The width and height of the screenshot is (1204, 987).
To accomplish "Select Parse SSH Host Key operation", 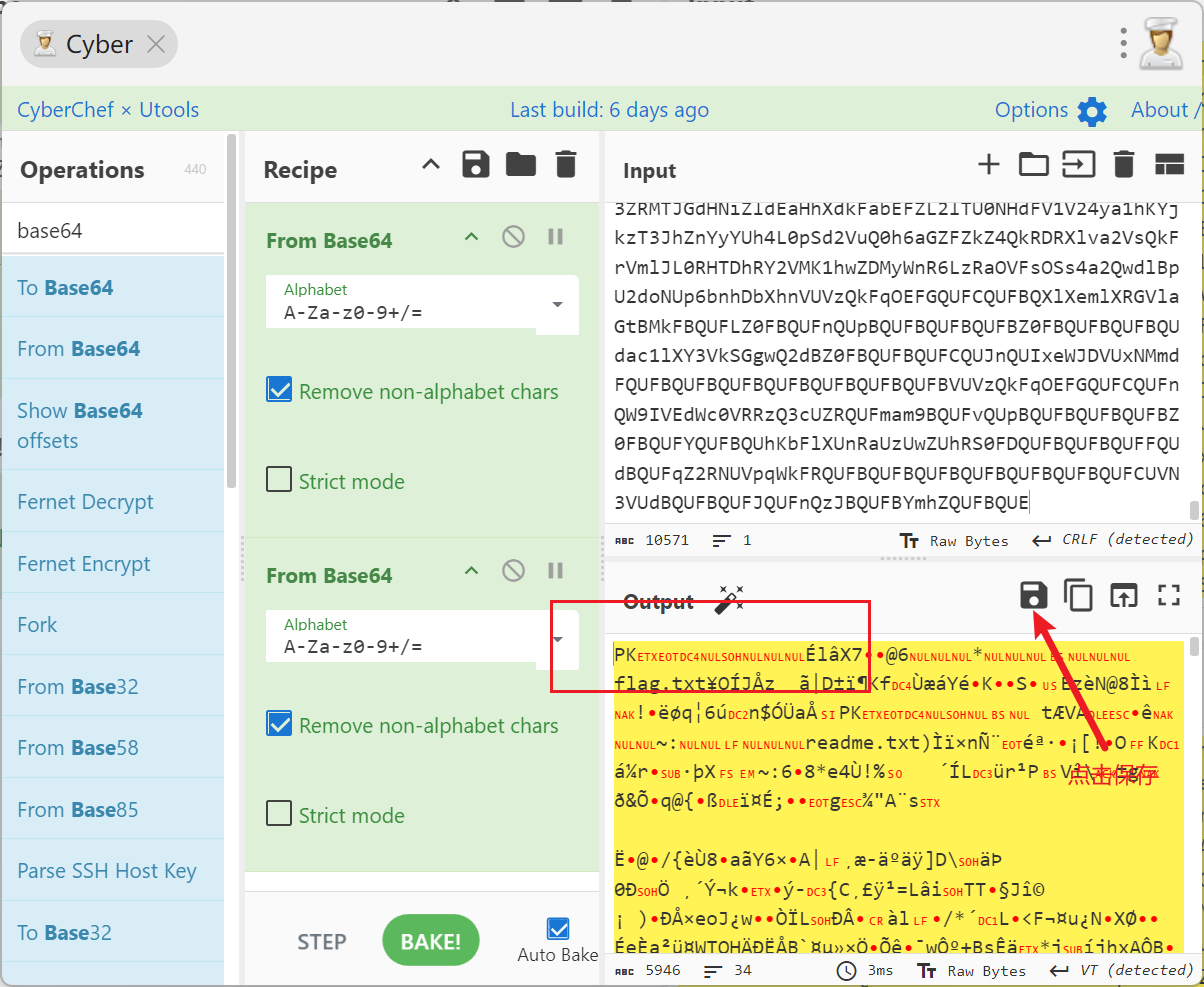I will coord(114,871).
